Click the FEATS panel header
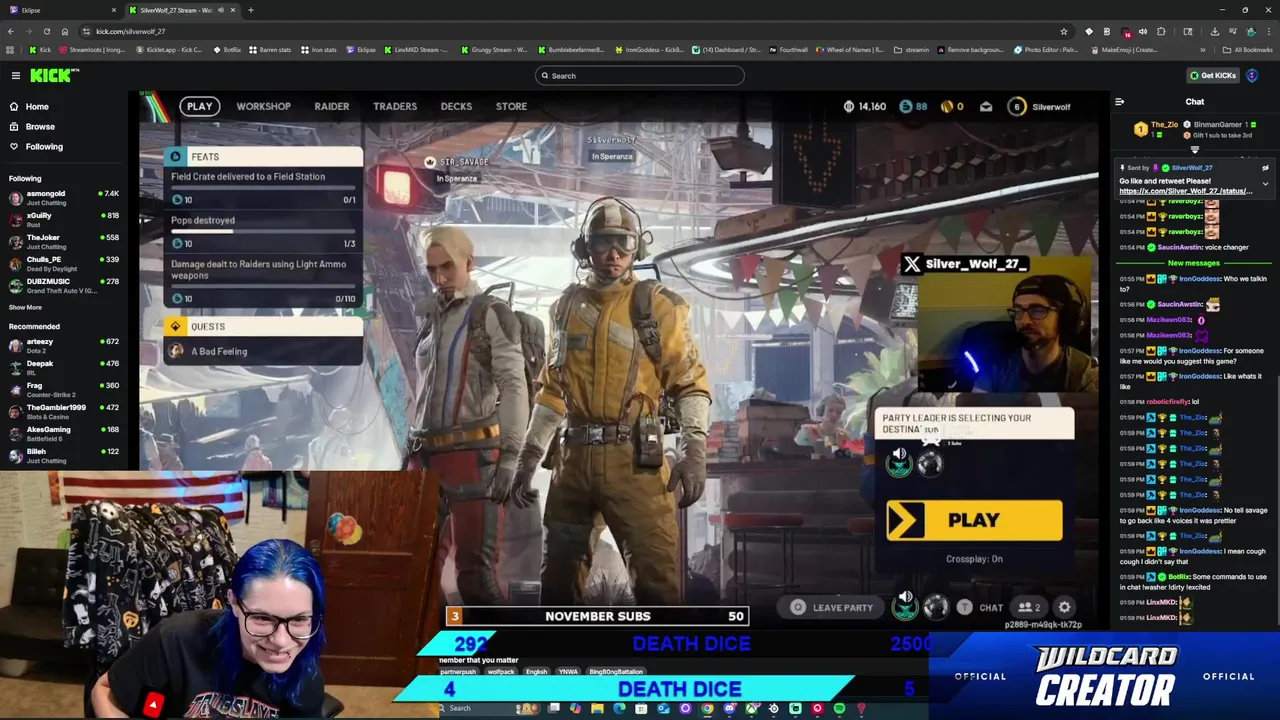Viewport: 1280px width, 720px height. point(264,157)
